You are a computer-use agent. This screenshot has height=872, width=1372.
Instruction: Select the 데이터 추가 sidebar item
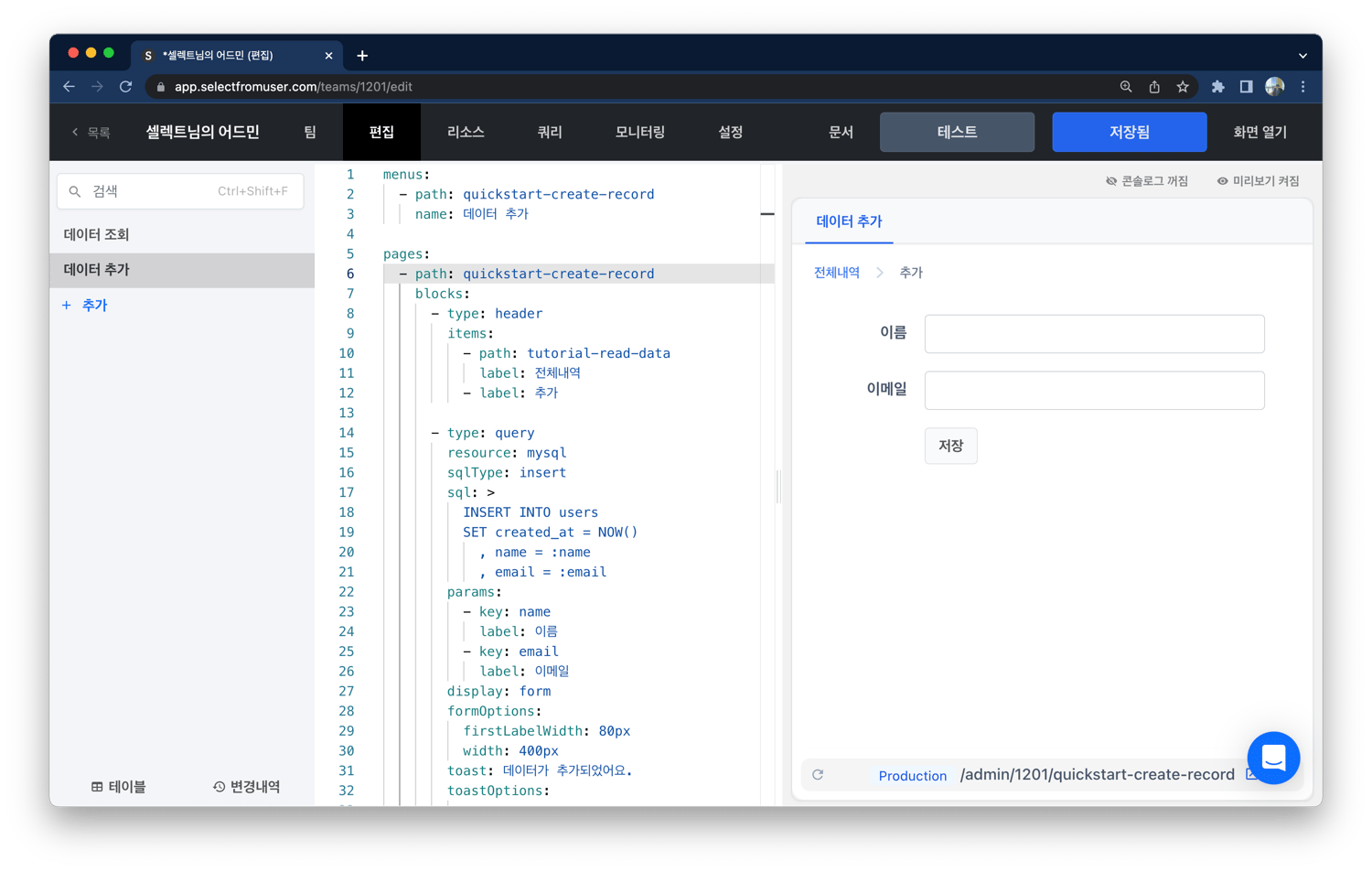tap(182, 270)
